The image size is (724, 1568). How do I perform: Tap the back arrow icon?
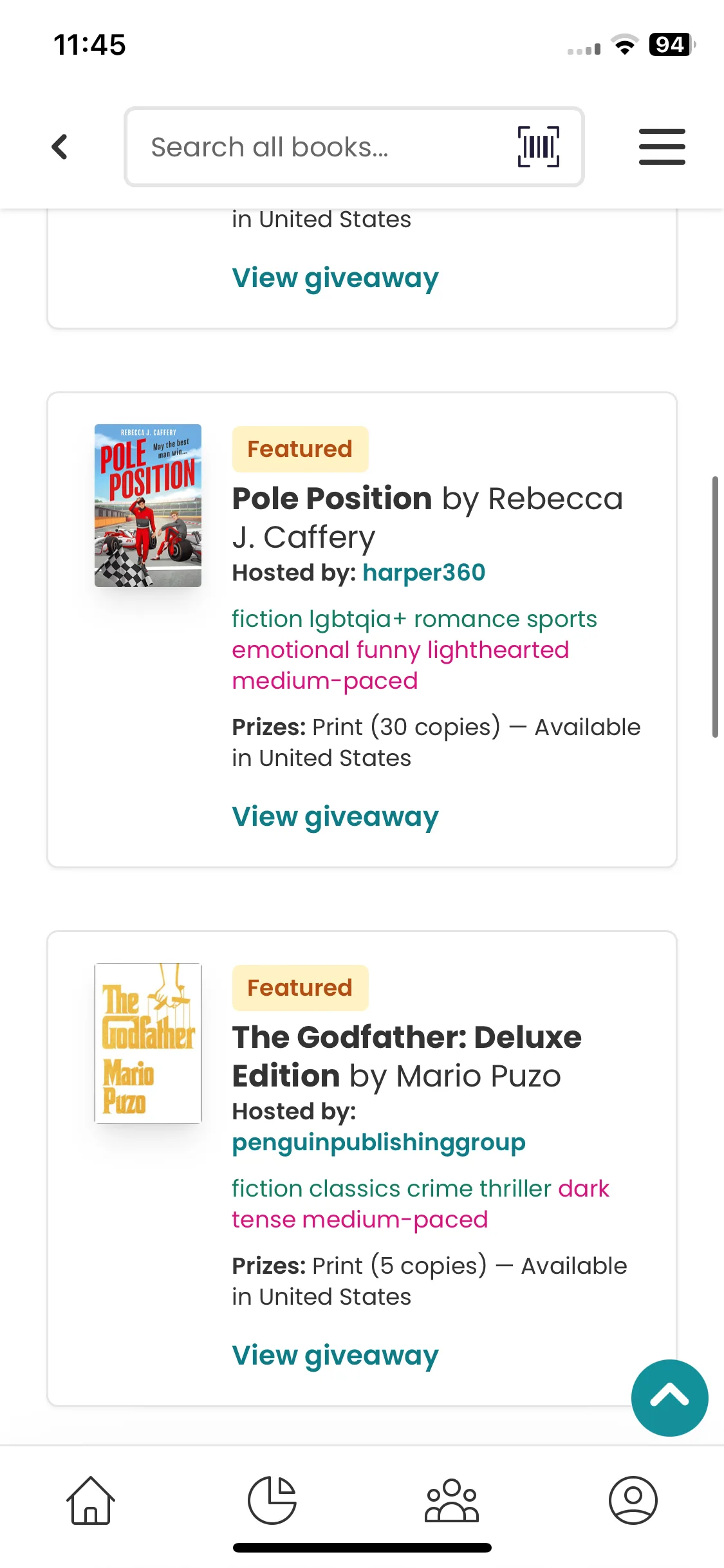pyautogui.click(x=60, y=147)
